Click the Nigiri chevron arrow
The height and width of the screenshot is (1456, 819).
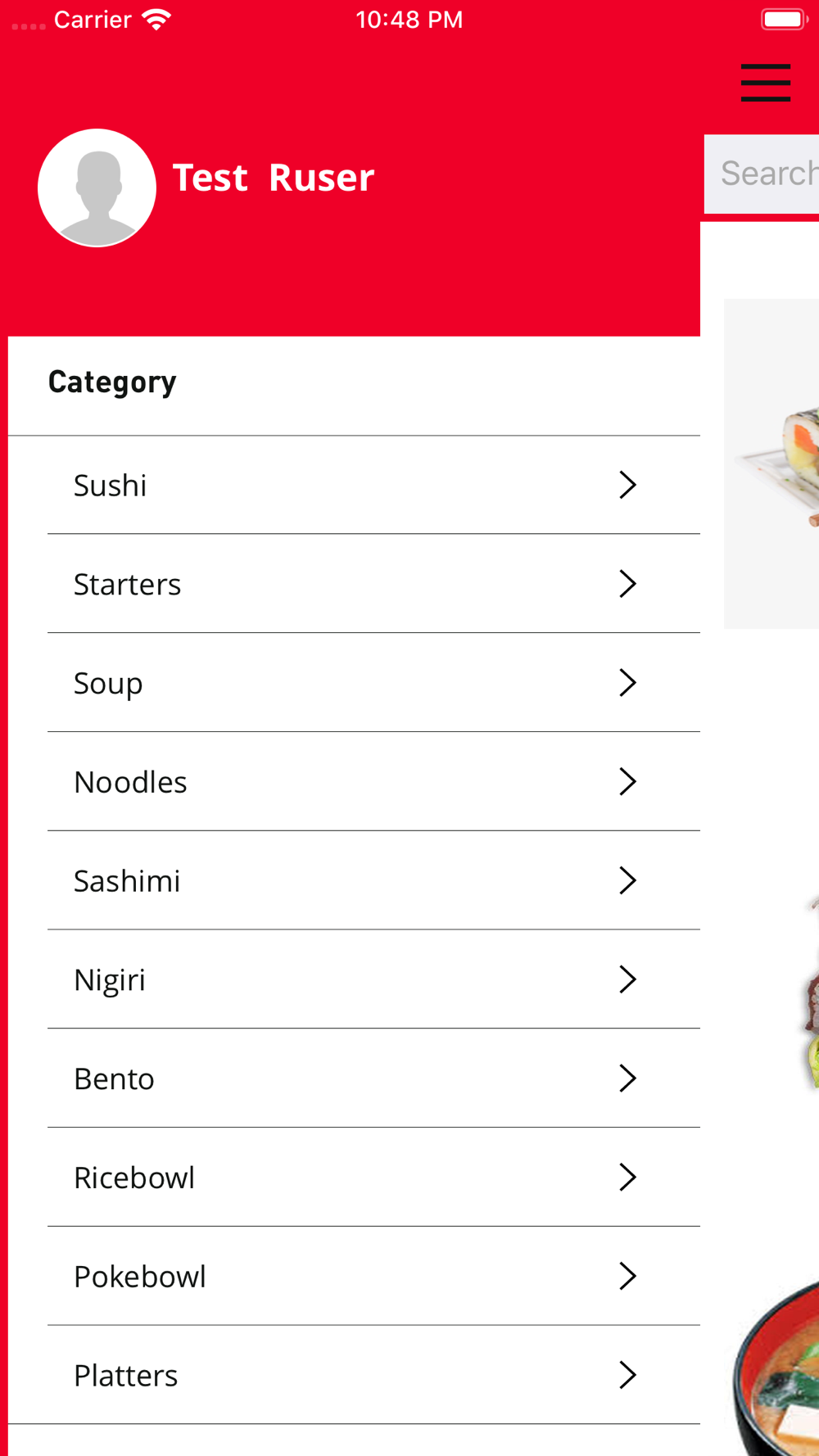[627, 979]
